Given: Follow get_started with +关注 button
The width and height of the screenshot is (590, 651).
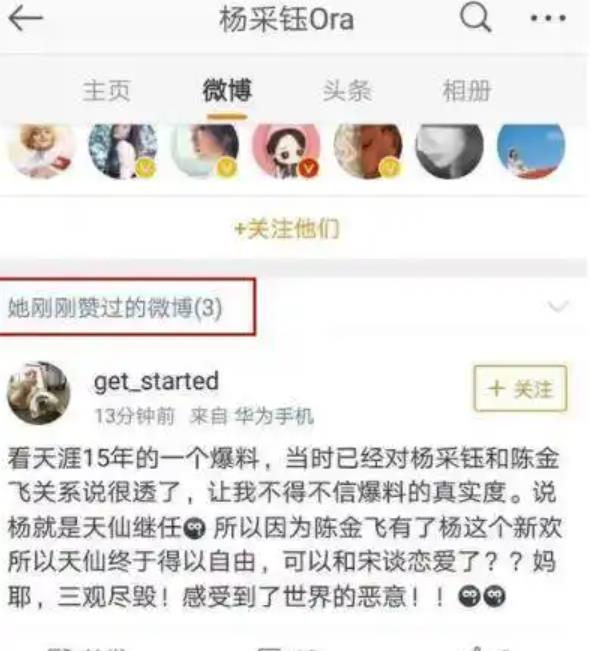Looking at the screenshot, I should [520, 389].
